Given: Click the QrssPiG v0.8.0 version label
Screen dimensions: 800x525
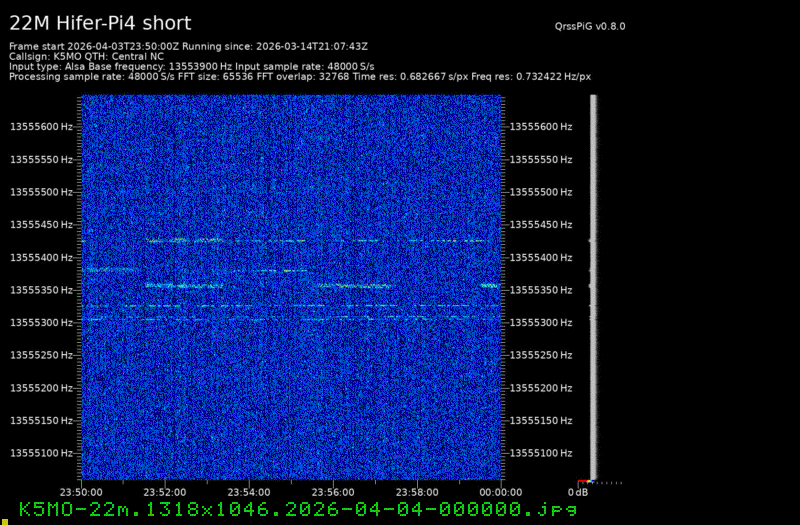Looking at the screenshot, I should (589, 27).
